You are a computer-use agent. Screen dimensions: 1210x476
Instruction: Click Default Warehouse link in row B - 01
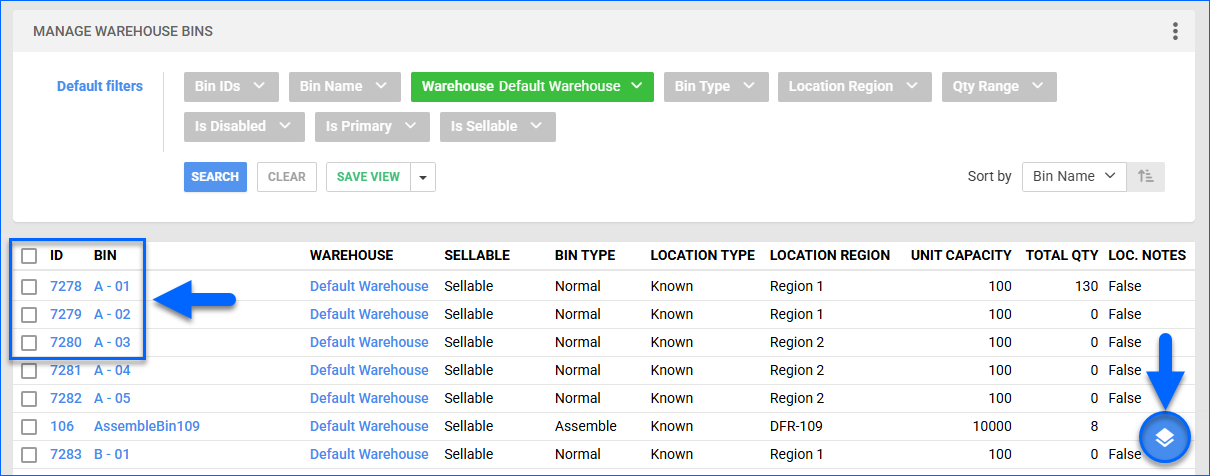369,454
